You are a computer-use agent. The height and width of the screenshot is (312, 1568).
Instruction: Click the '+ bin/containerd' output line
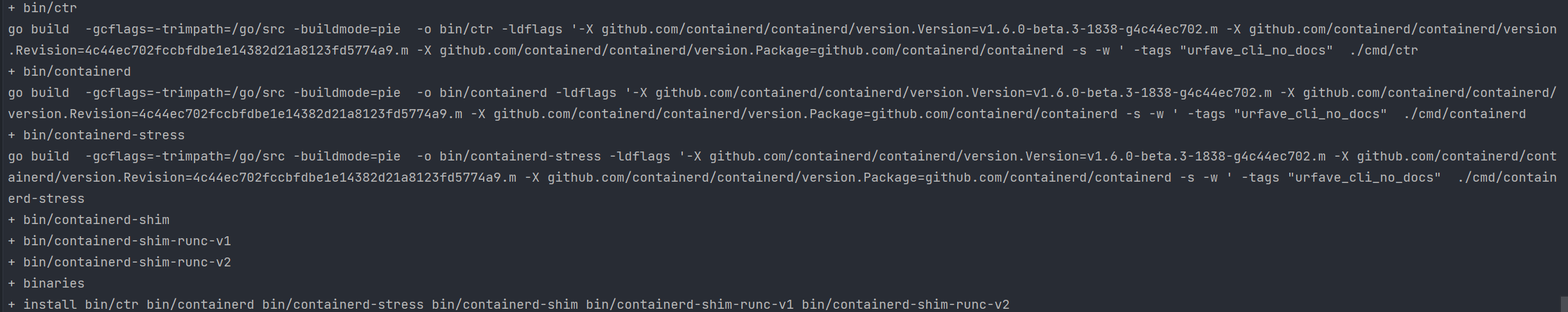(x=69, y=72)
